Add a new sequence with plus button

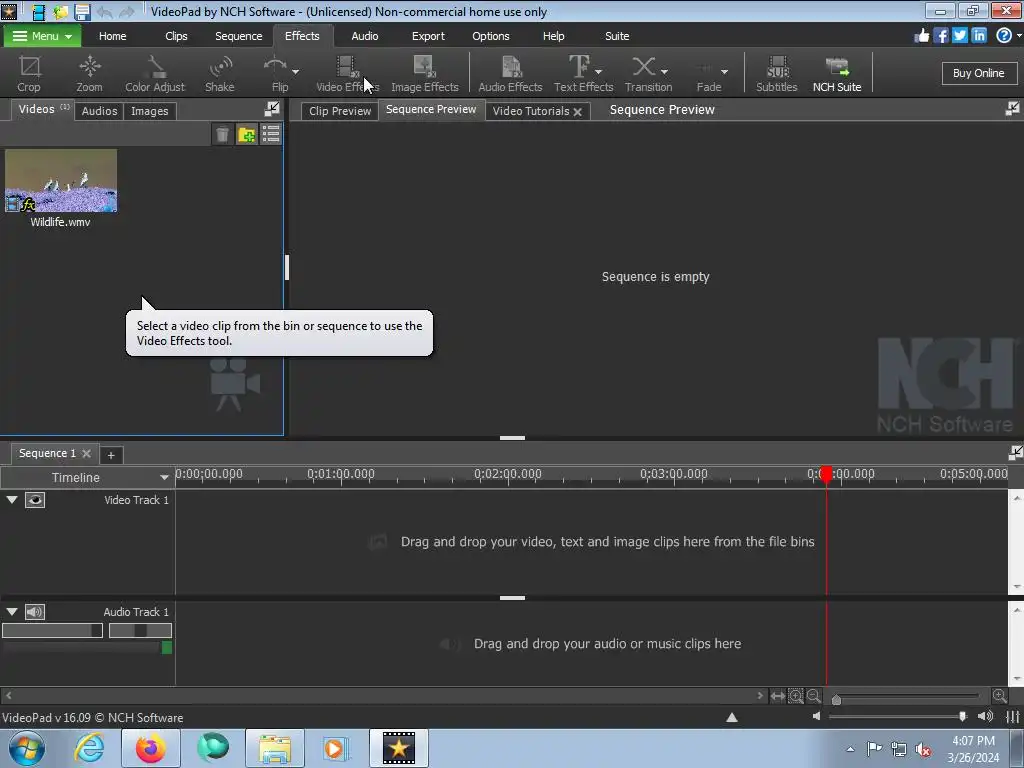point(111,455)
